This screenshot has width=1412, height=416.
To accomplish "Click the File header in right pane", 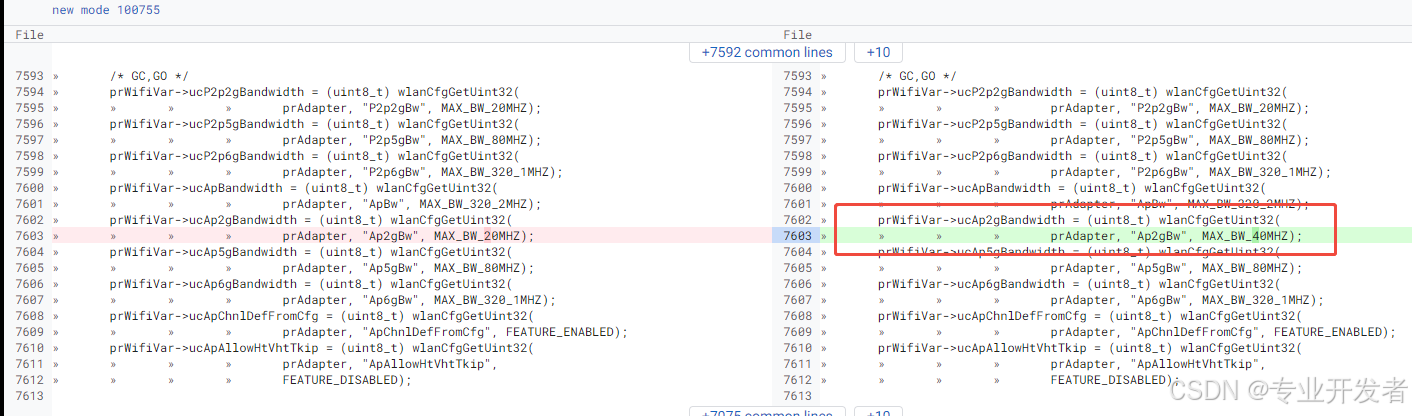I will (x=797, y=35).
